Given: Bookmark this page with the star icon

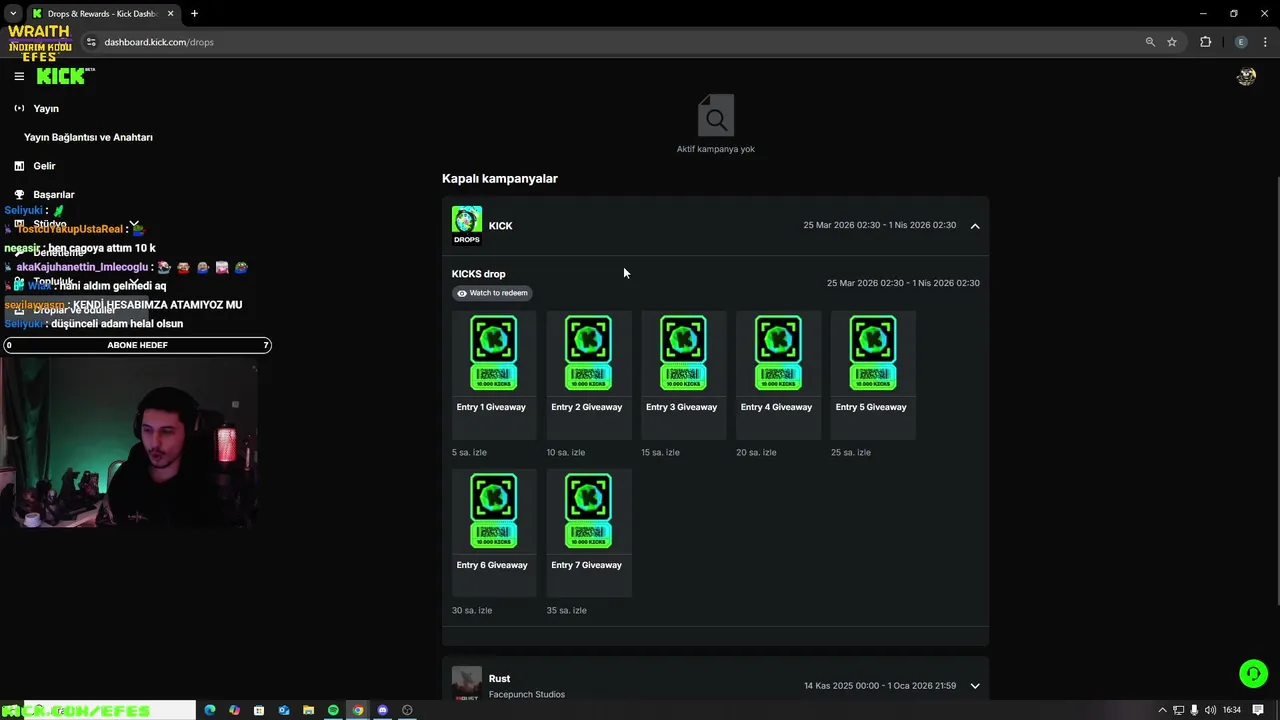Looking at the screenshot, I should [1172, 42].
